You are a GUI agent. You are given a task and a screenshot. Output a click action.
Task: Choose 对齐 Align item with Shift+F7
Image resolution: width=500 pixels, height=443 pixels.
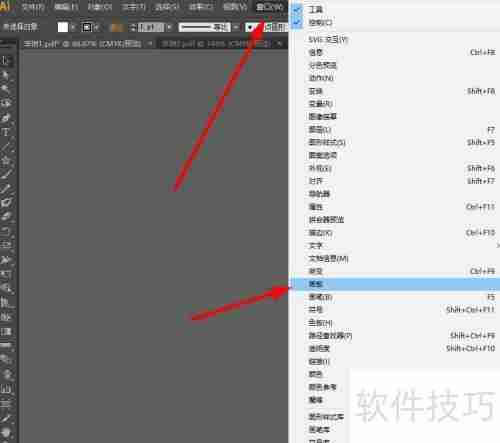click(x=394, y=181)
